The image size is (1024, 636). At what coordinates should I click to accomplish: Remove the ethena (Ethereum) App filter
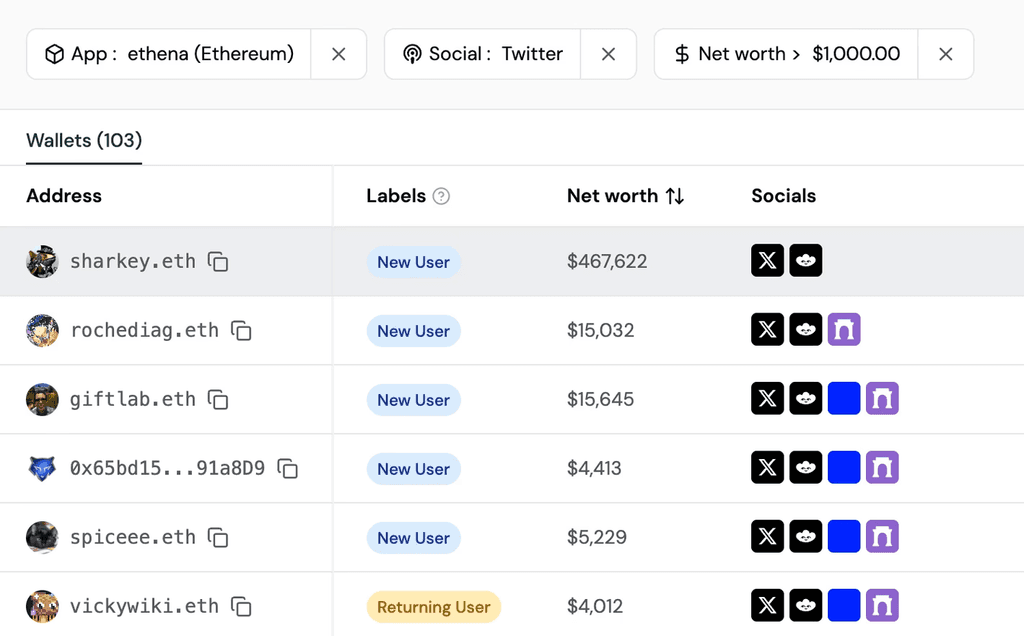click(339, 54)
